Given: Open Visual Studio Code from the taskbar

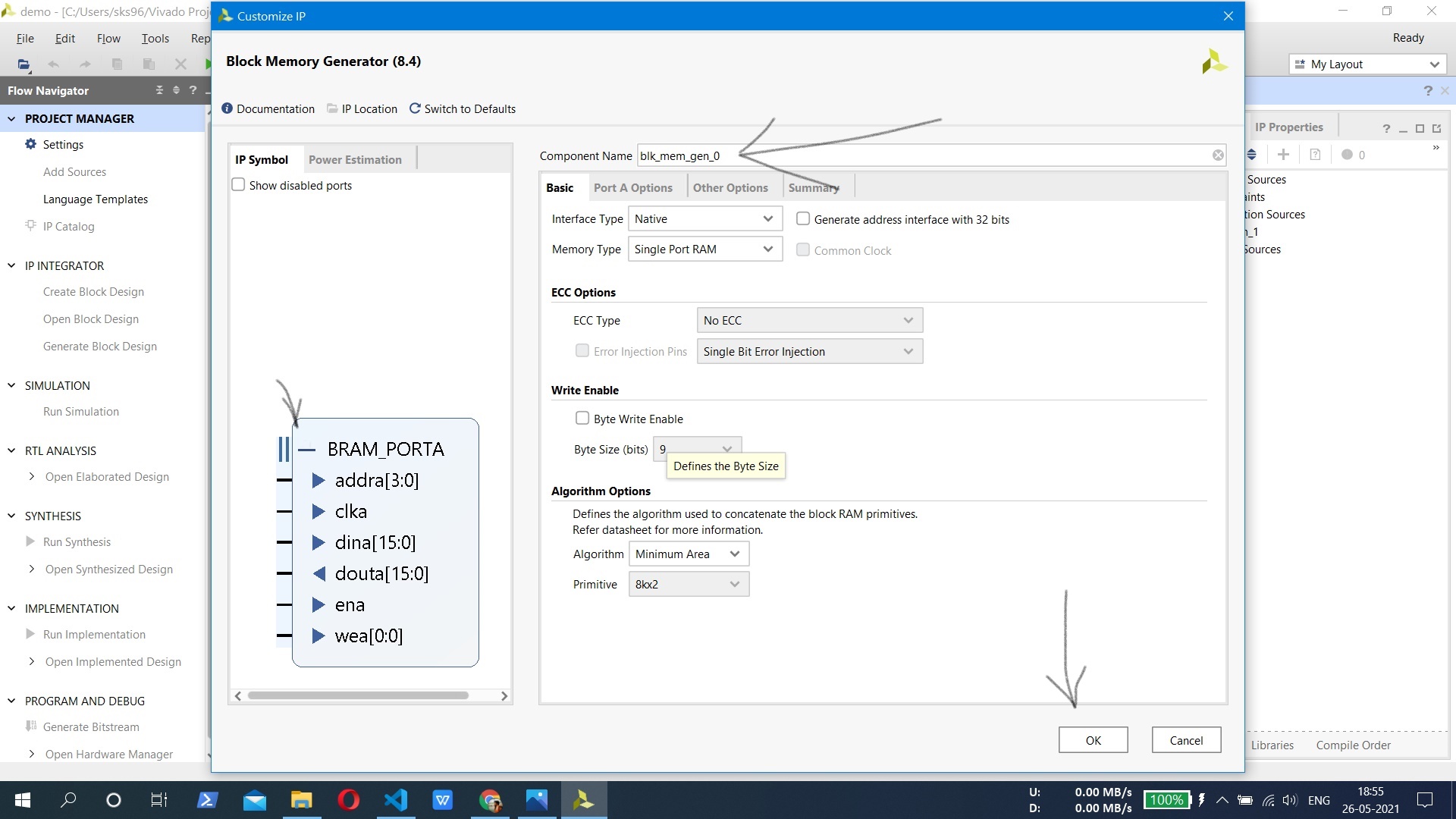Looking at the screenshot, I should pyautogui.click(x=395, y=800).
